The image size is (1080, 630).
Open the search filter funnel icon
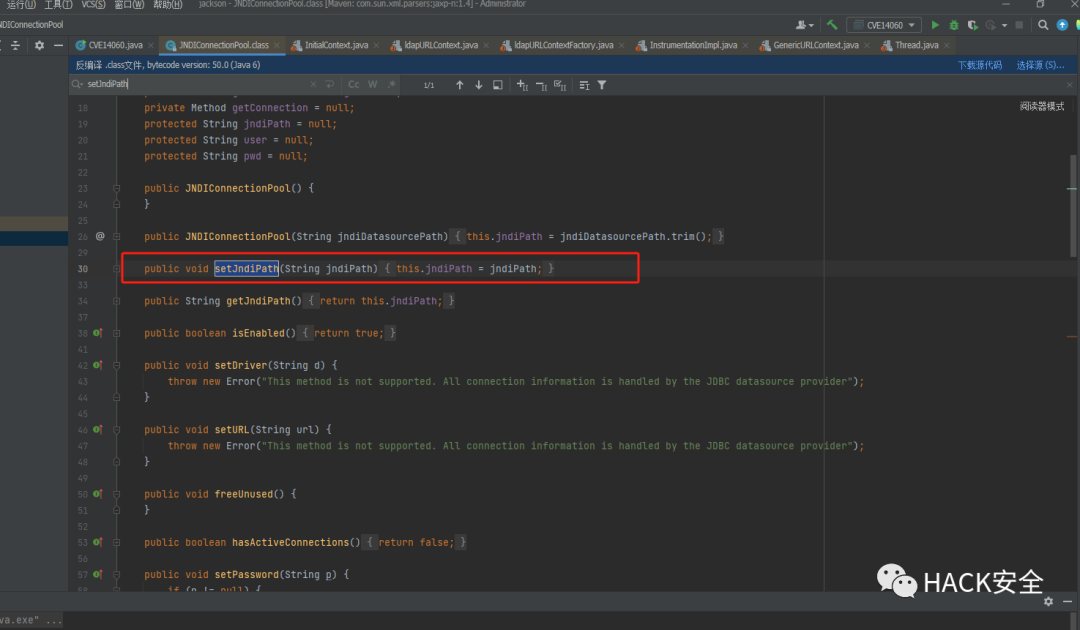pyautogui.click(x=602, y=85)
